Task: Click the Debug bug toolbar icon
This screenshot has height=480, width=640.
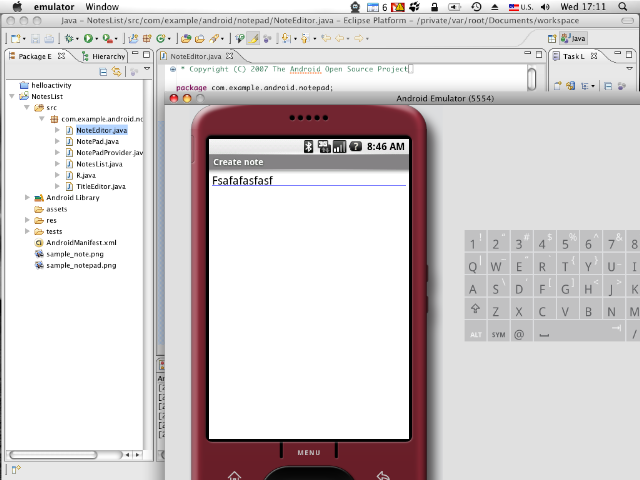Action: 69,38
